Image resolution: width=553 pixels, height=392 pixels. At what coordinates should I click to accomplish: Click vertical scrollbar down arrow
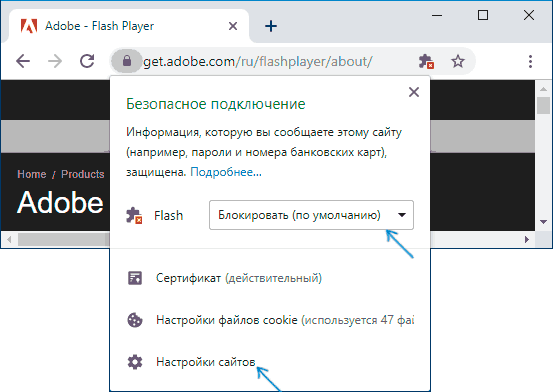543,222
